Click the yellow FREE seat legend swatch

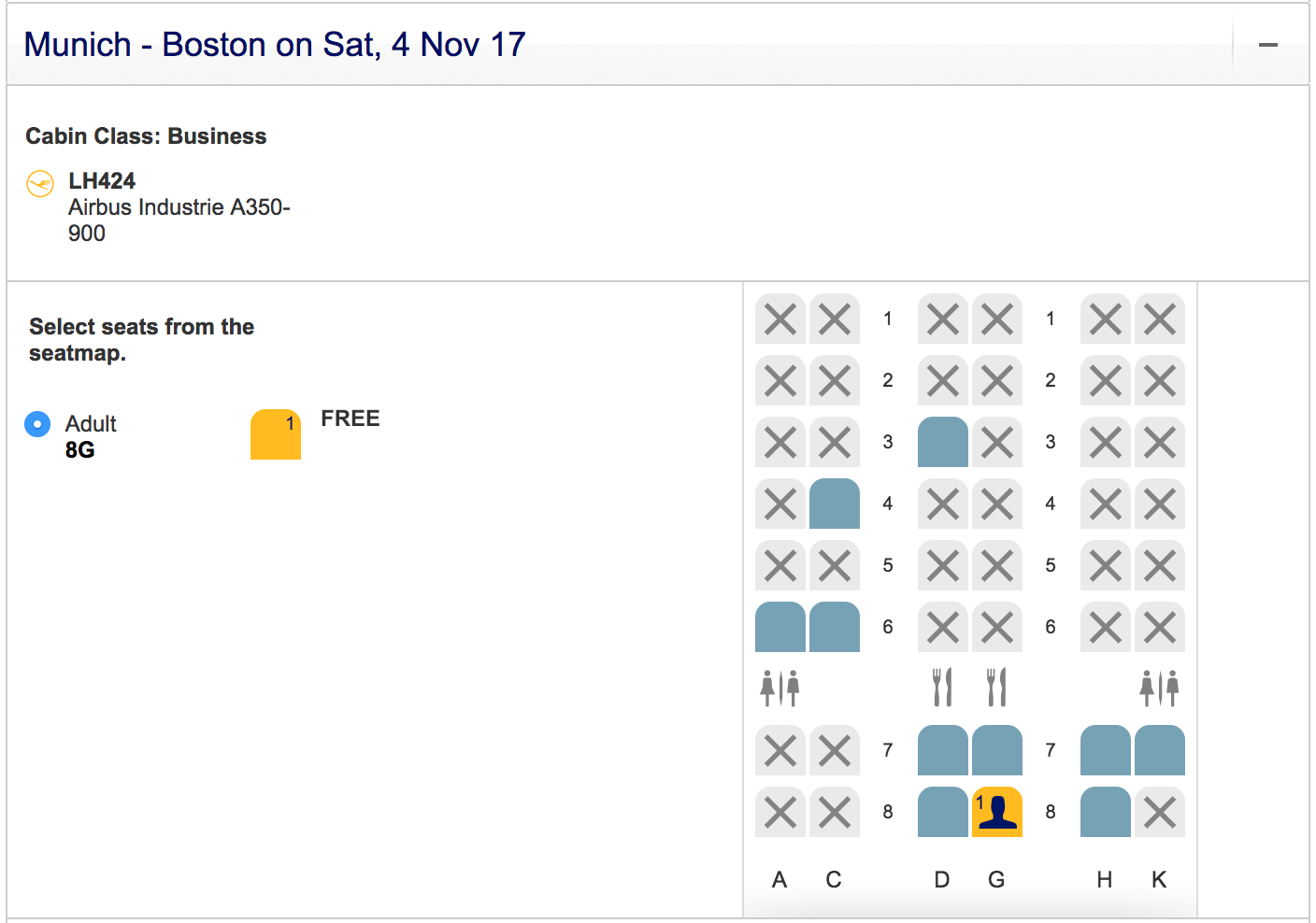click(275, 434)
